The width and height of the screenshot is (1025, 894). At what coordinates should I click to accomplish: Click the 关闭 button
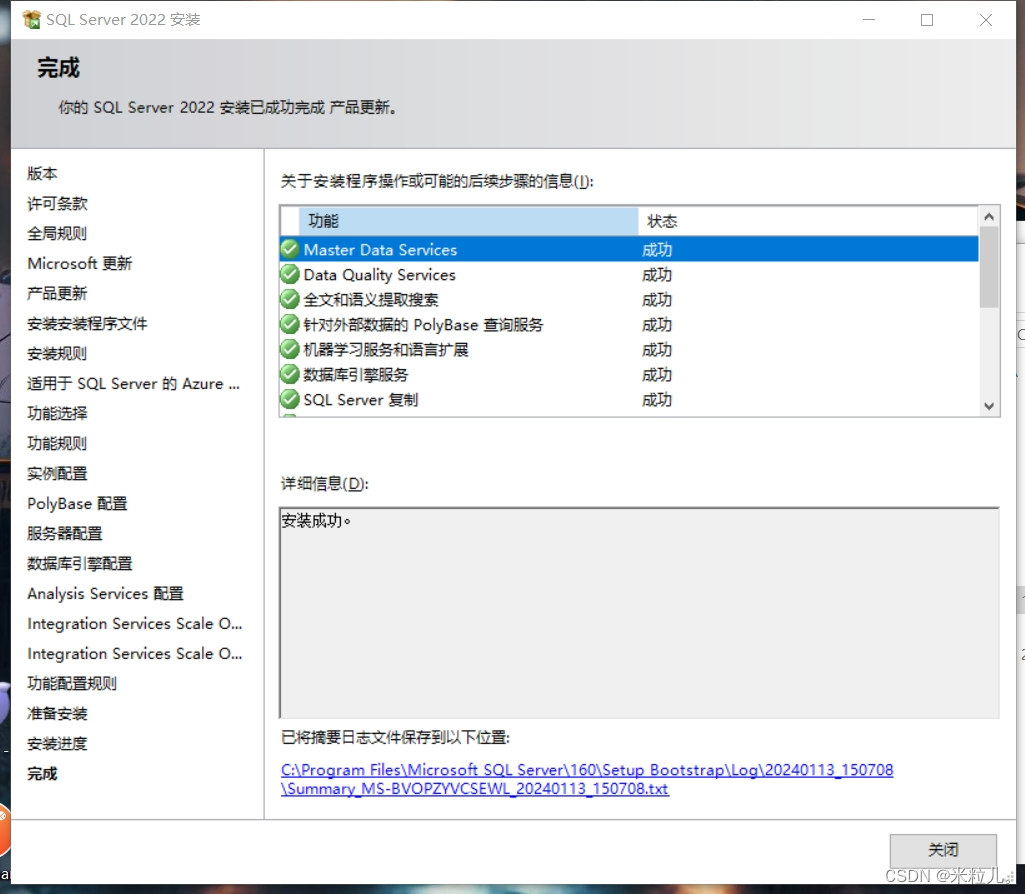943,850
